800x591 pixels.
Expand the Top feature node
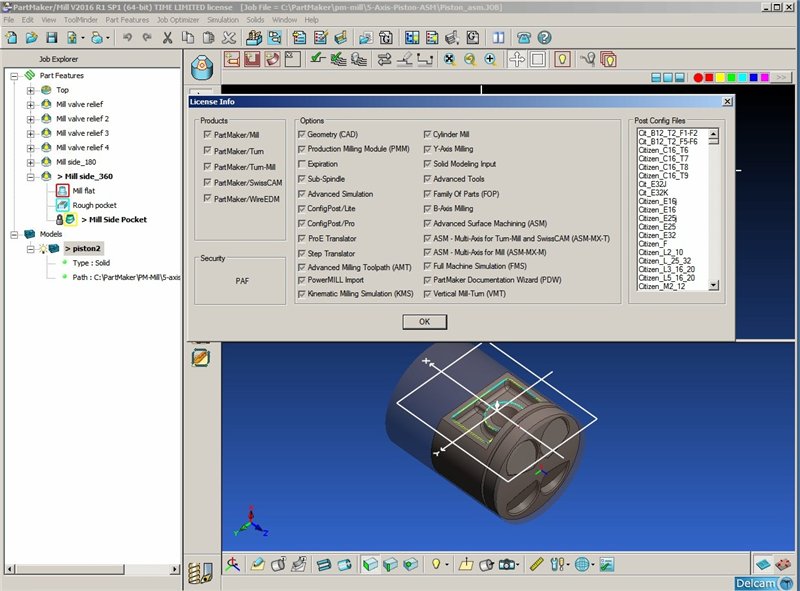click(31, 90)
